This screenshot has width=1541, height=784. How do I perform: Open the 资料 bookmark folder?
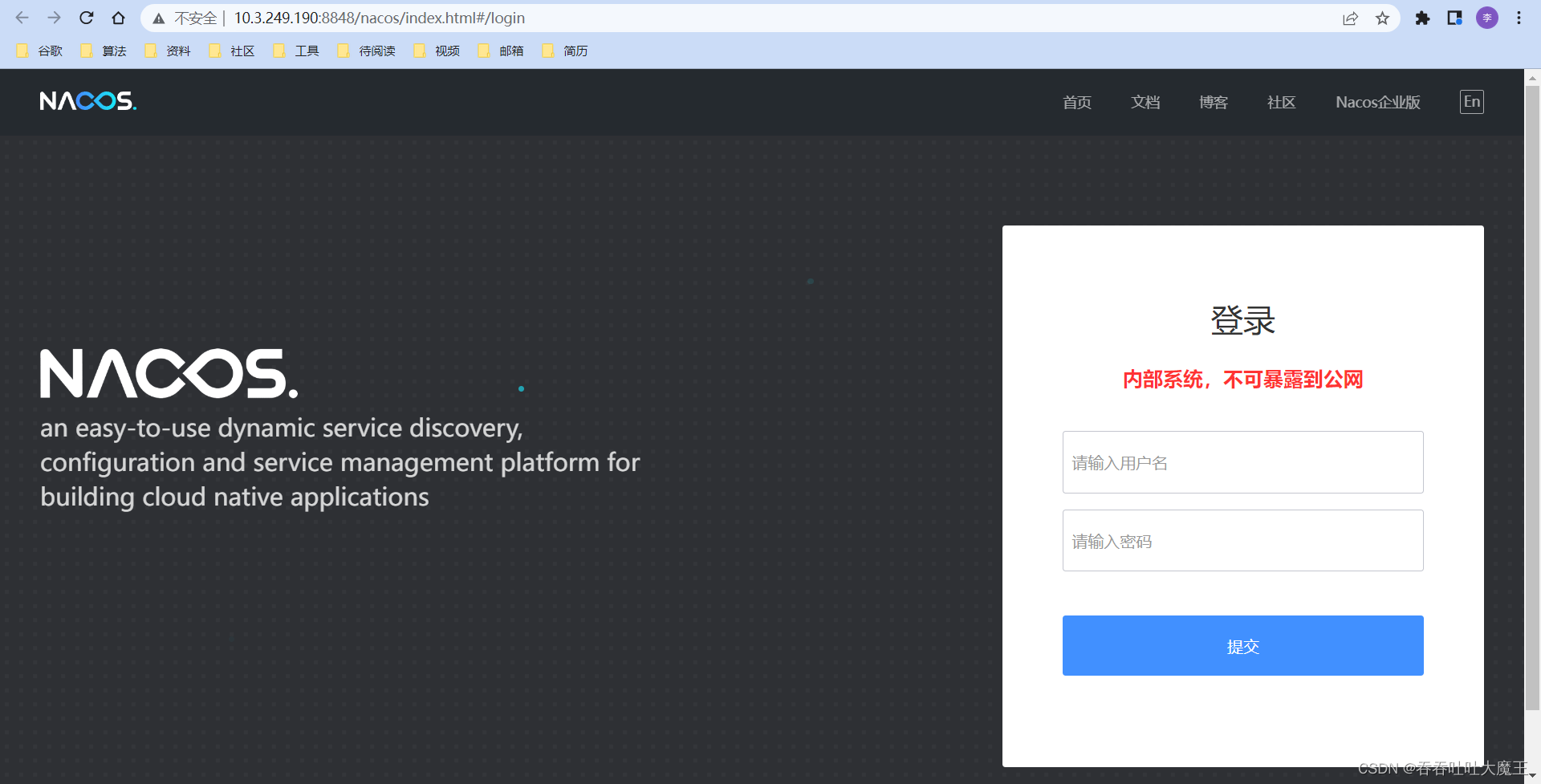168,51
